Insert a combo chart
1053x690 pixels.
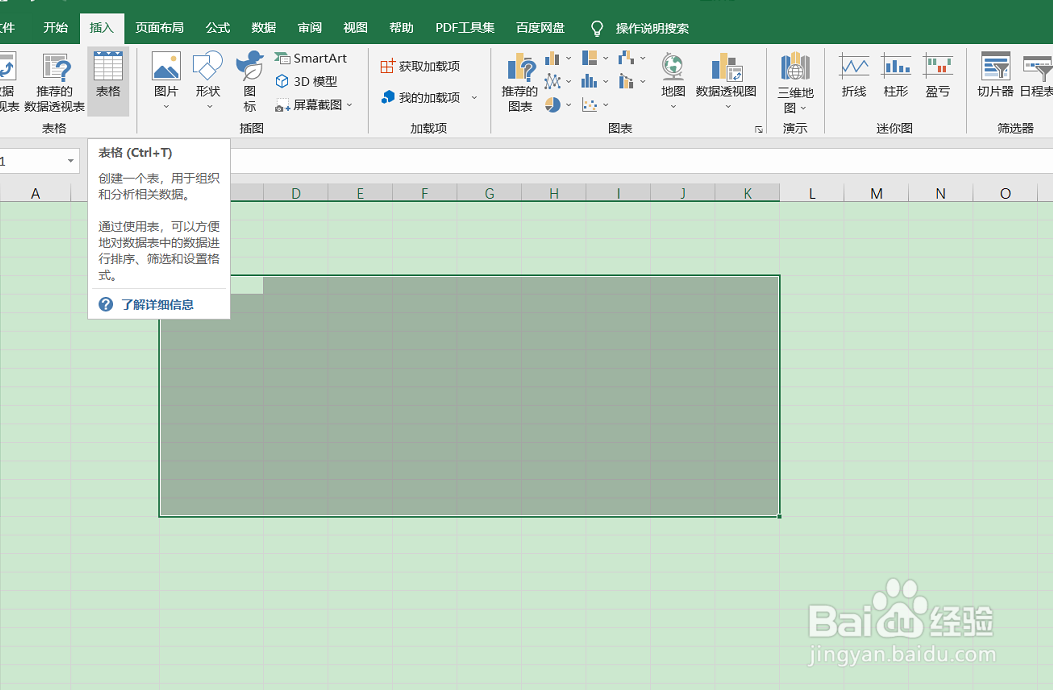tap(627, 81)
